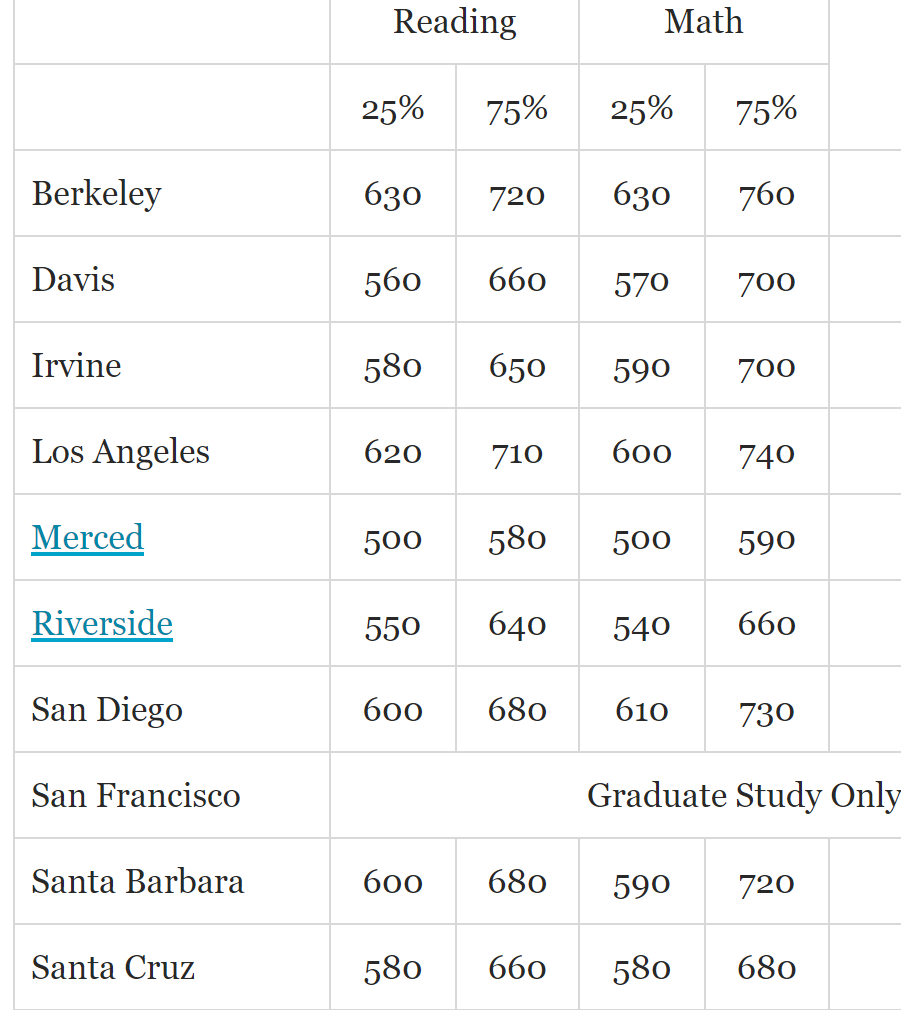Select the San Diego row label
Screen dimensions: 901x1010
pos(107,710)
